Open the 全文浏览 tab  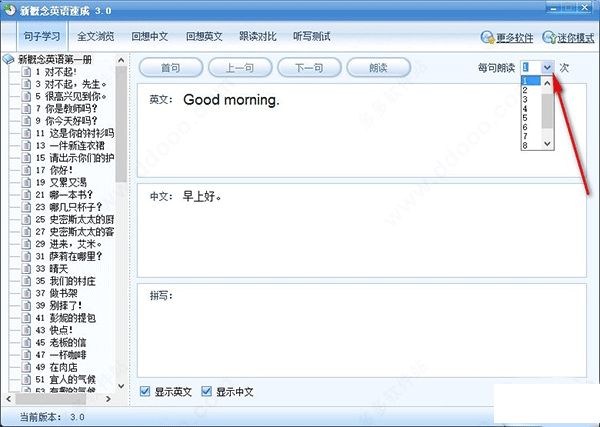pyautogui.click(x=95, y=36)
